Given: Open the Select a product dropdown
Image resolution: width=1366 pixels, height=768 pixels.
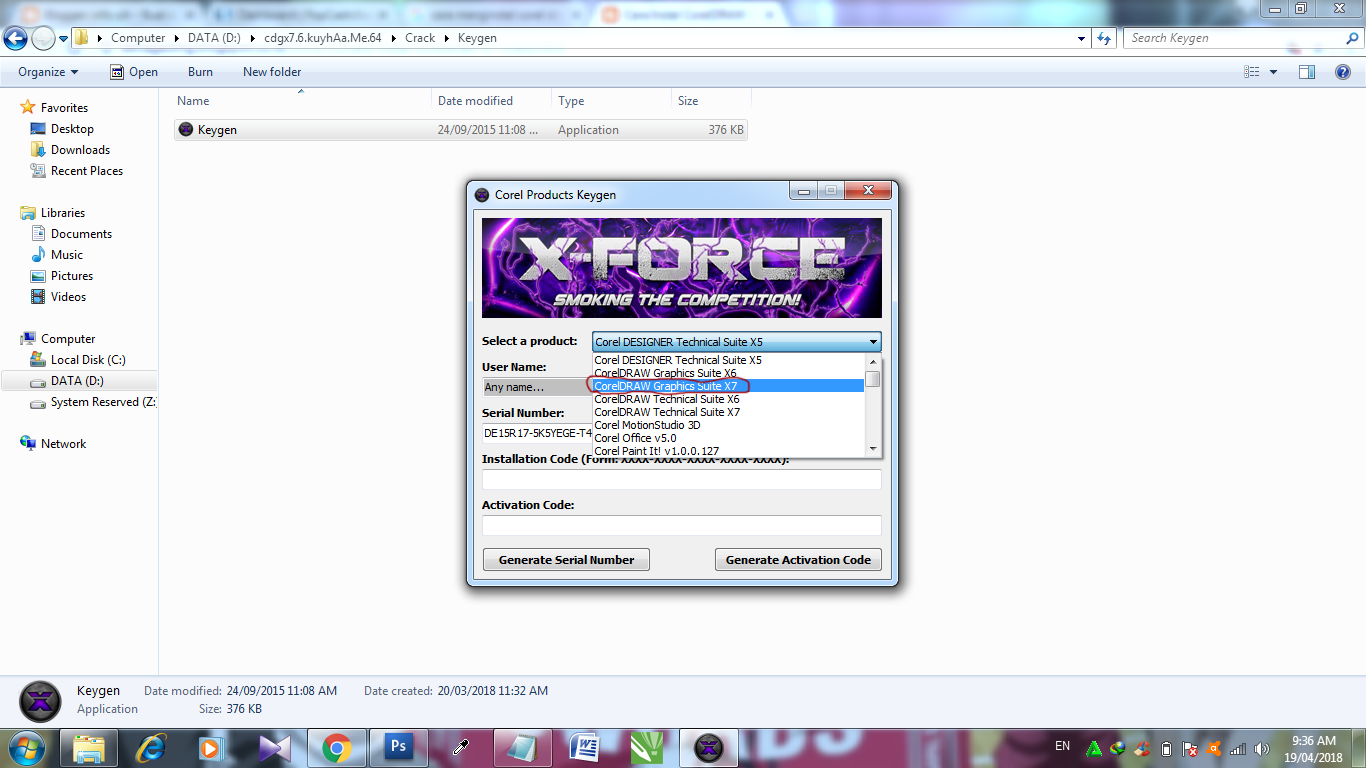Looking at the screenshot, I should click(x=869, y=341).
